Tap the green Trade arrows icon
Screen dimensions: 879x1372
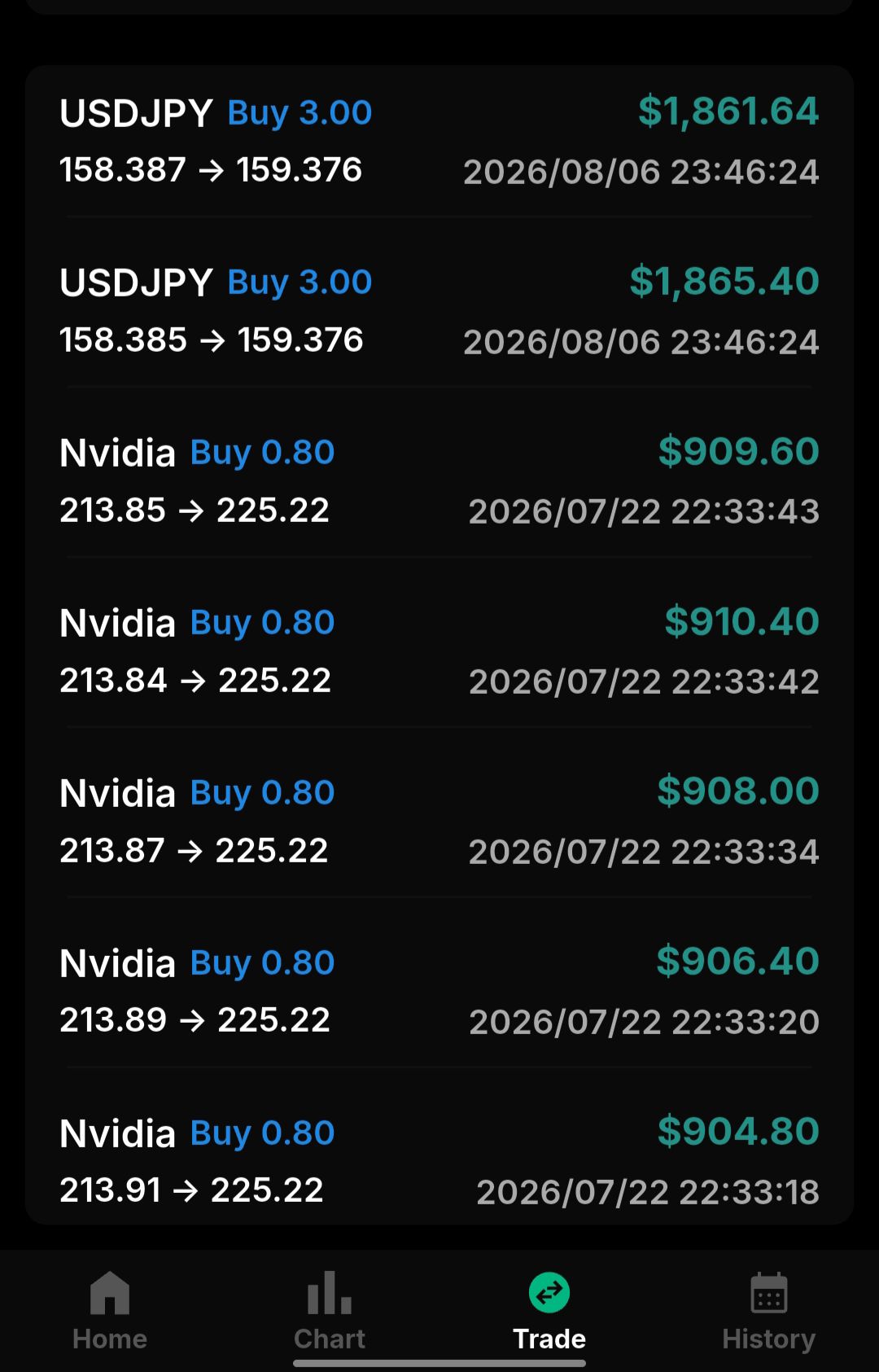(x=549, y=1292)
